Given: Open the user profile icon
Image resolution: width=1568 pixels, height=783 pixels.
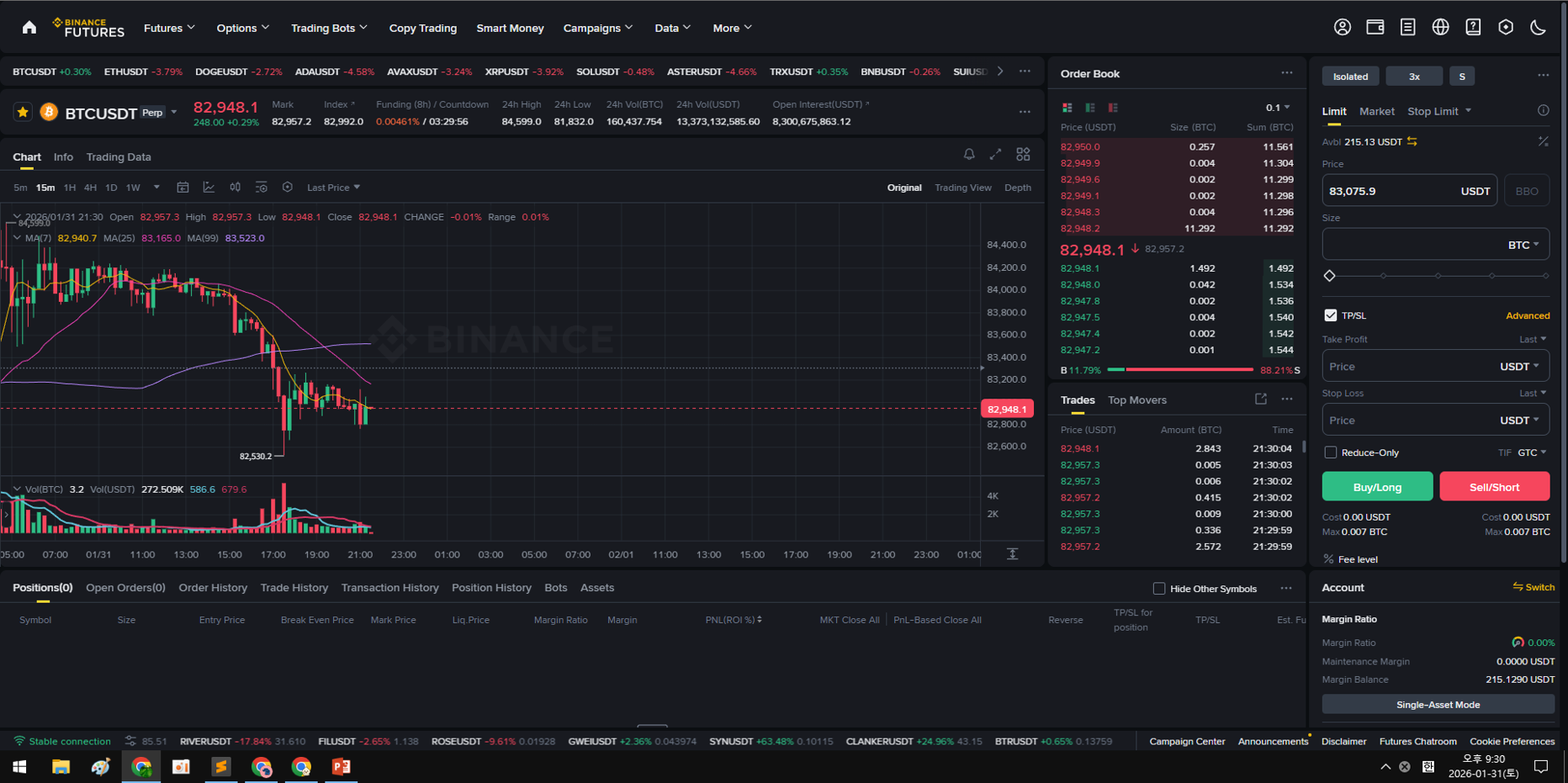Looking at the screenshot, I should coord(1343,27).
